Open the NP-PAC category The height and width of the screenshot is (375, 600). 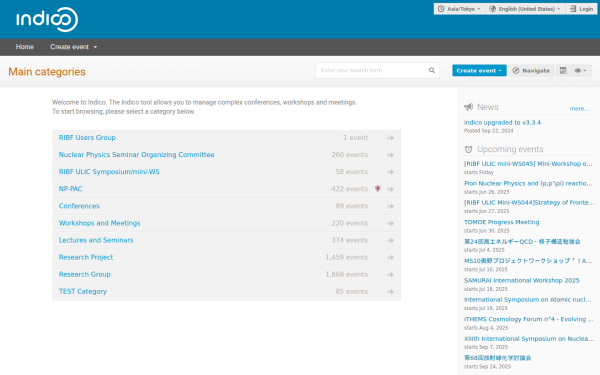click(x=70, y=189)
